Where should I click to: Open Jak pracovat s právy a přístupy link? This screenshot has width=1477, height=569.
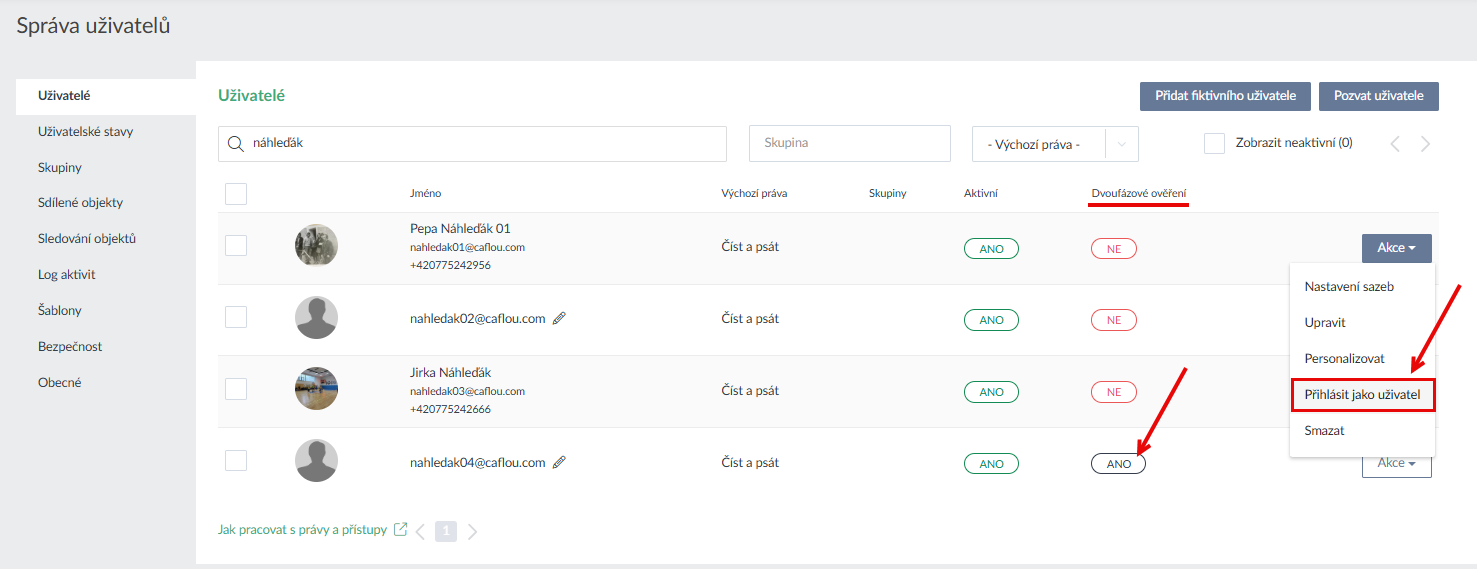click(x=302, y=530)
